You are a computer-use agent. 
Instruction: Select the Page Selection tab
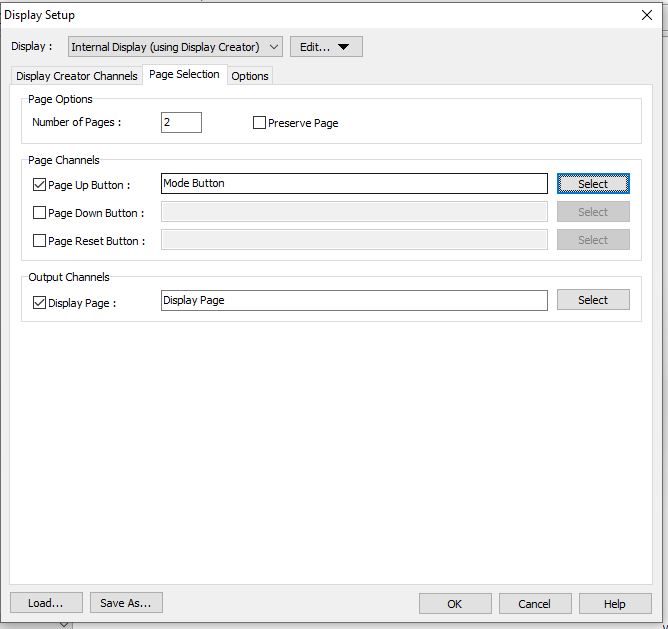coord(184,75)
